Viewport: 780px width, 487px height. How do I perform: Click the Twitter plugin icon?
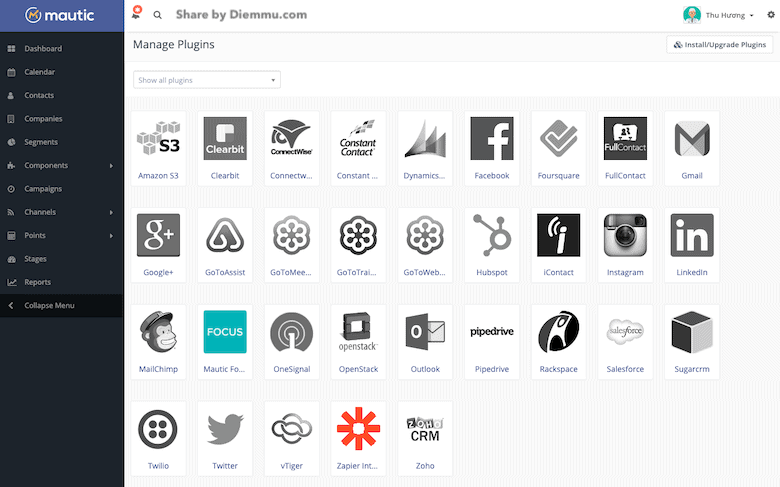(225, 429)
